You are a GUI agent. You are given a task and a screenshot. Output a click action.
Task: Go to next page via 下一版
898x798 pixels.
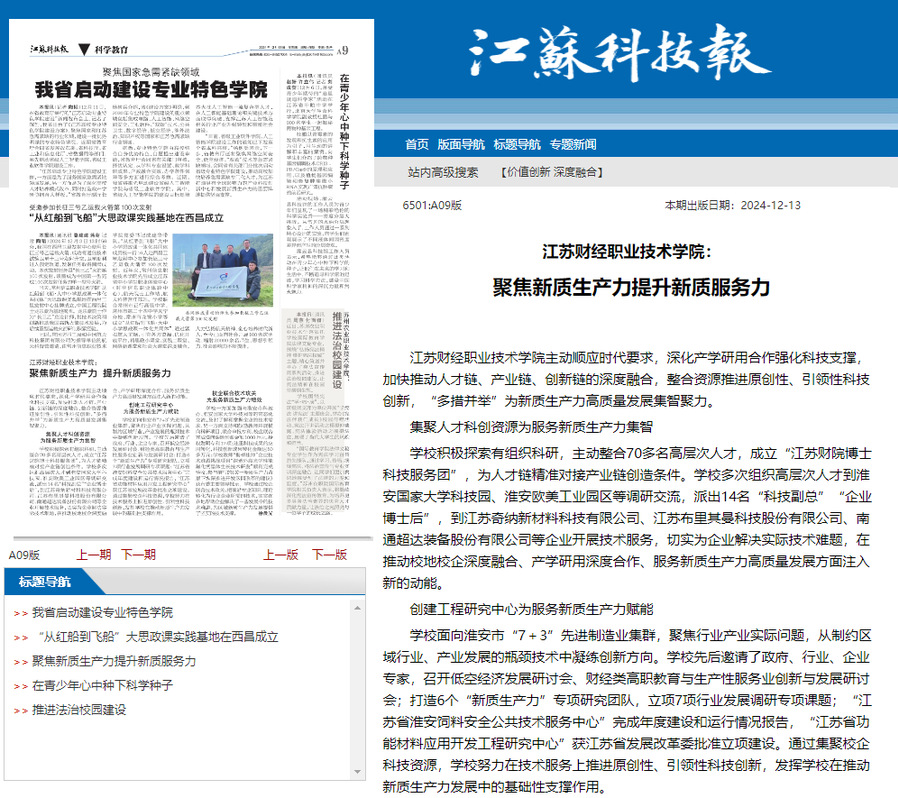329,555
